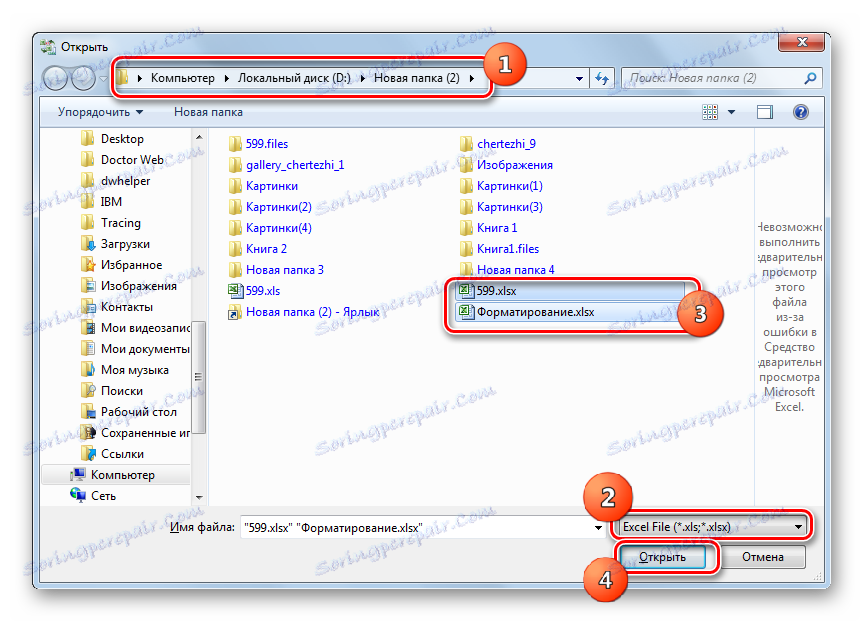
Task: Click Компьютер in the address breadcrumb
Action: click(x=182, y=78)
